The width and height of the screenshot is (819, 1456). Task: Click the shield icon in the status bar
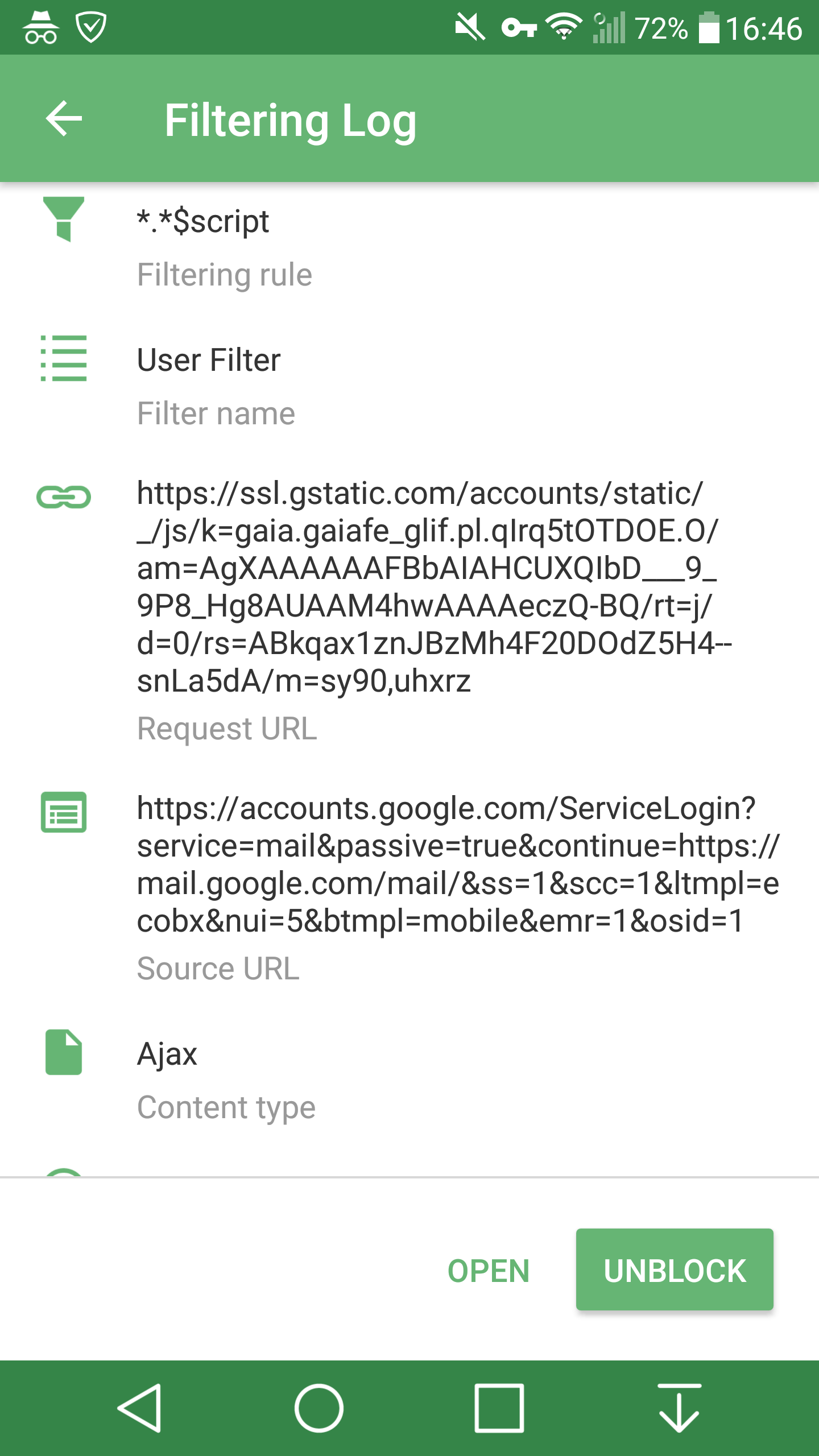point(91,26)
